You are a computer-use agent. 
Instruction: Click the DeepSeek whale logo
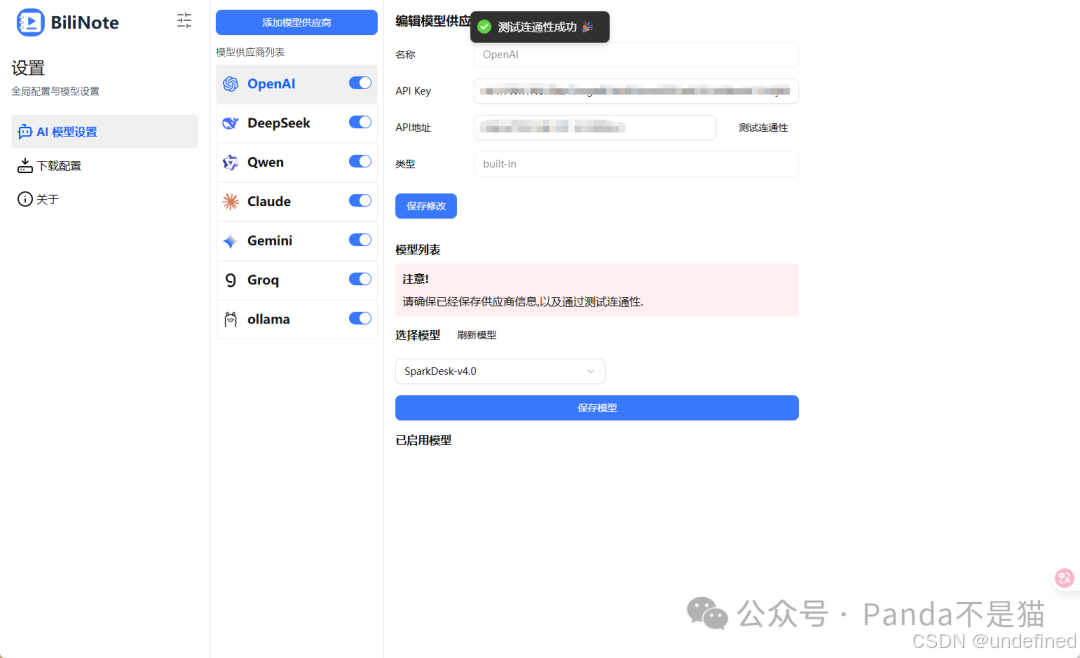[231, 123]
